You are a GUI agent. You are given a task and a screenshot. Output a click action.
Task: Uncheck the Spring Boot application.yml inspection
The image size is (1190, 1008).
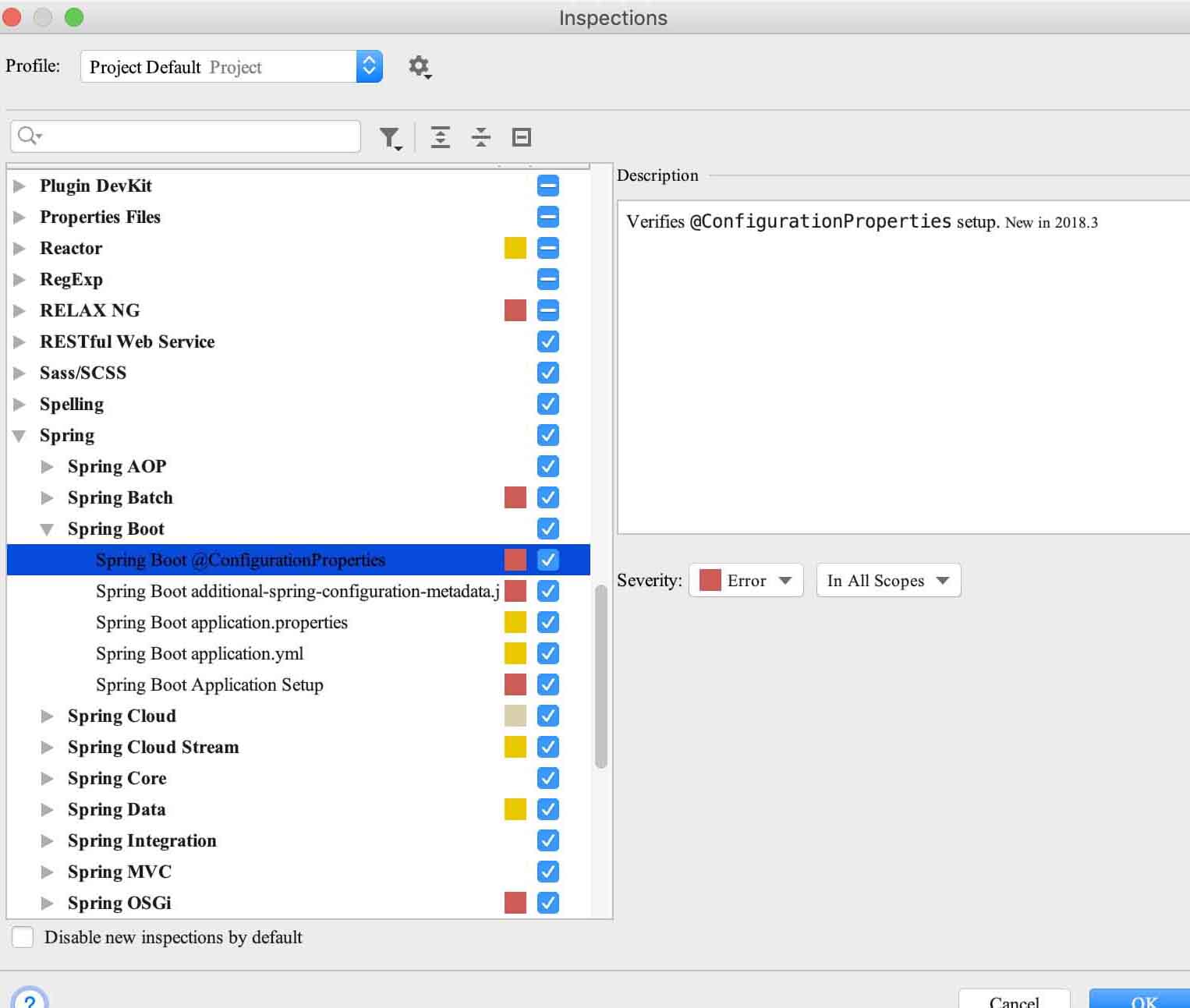pyautogui.click(x=547, y=653)
